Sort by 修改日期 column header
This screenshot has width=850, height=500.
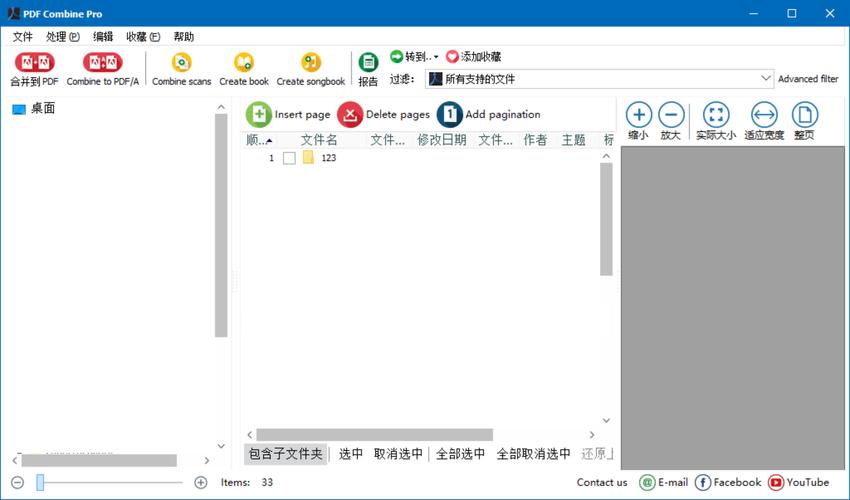(x=442, y=140)
